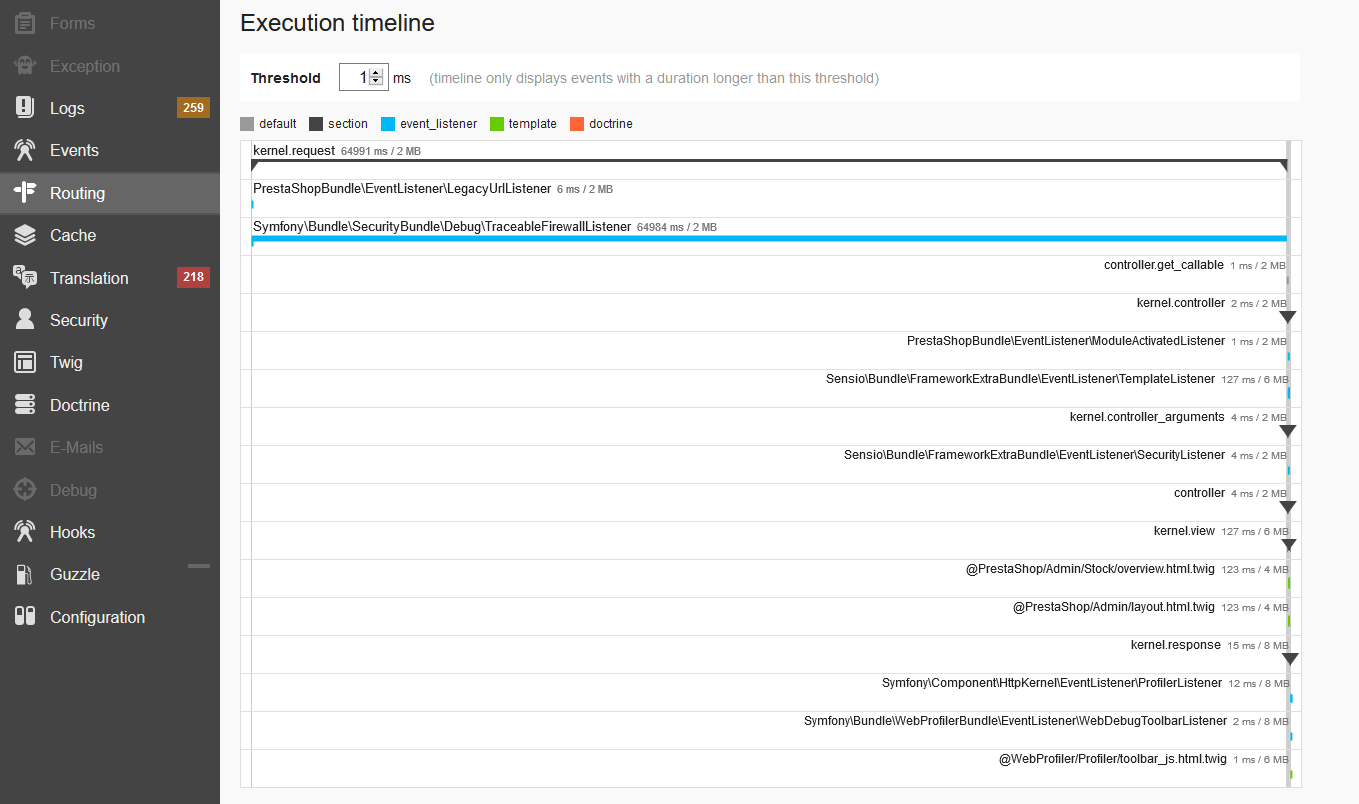
Task: Open the Doctrine panel
Action: 110,405
